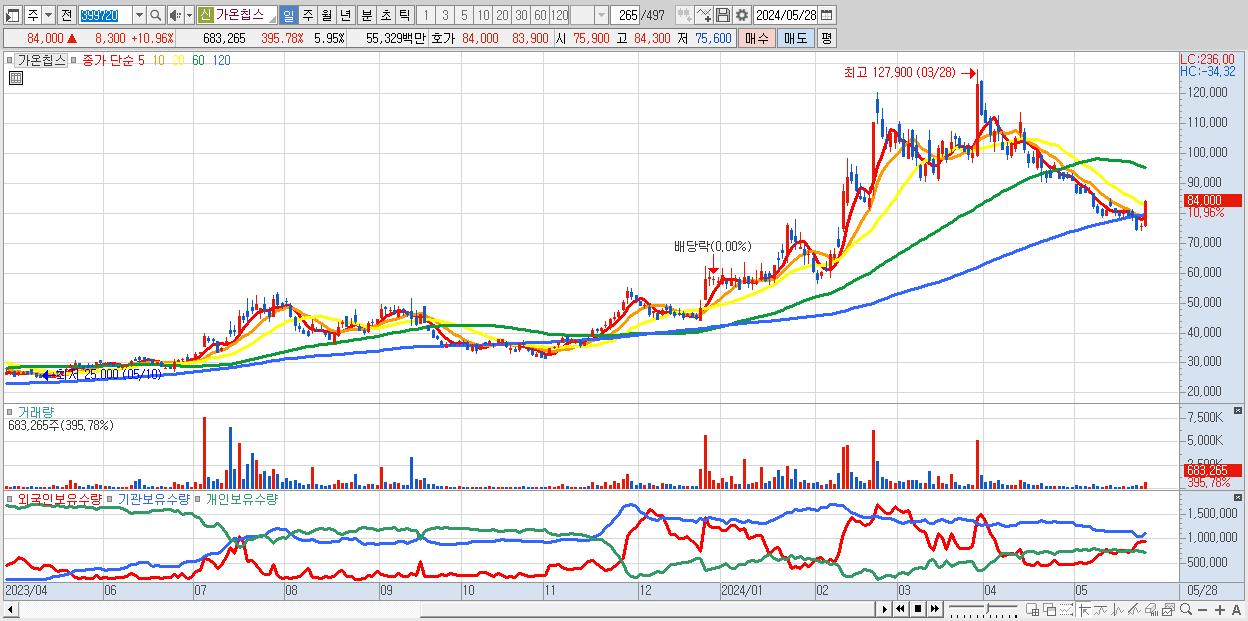Select the 30 interval preset
The width and height of the screenshot is (1248, 621).
pos(521,15)
